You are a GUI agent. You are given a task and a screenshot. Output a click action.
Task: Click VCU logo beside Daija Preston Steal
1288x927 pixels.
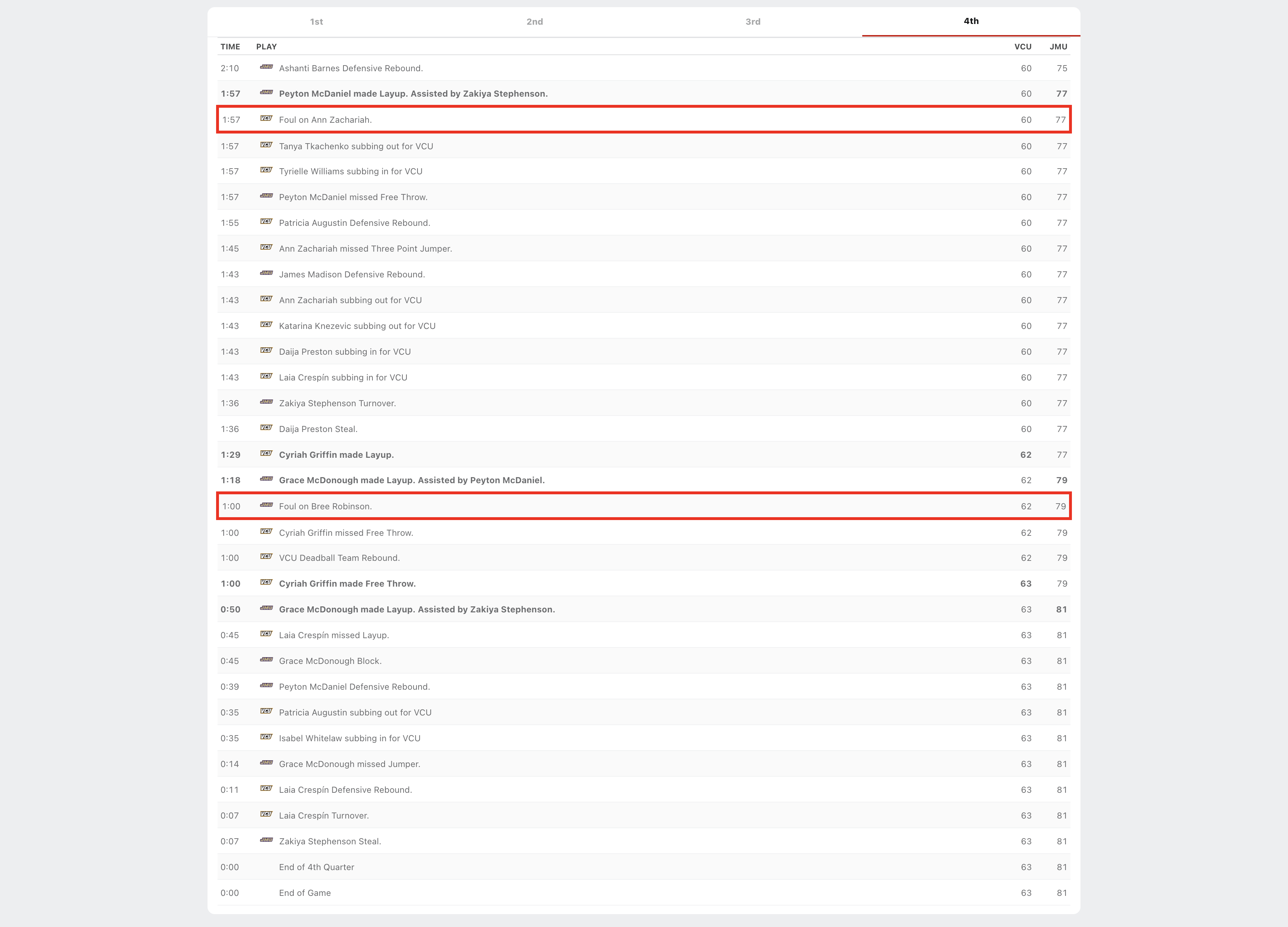tap(266, 428)
